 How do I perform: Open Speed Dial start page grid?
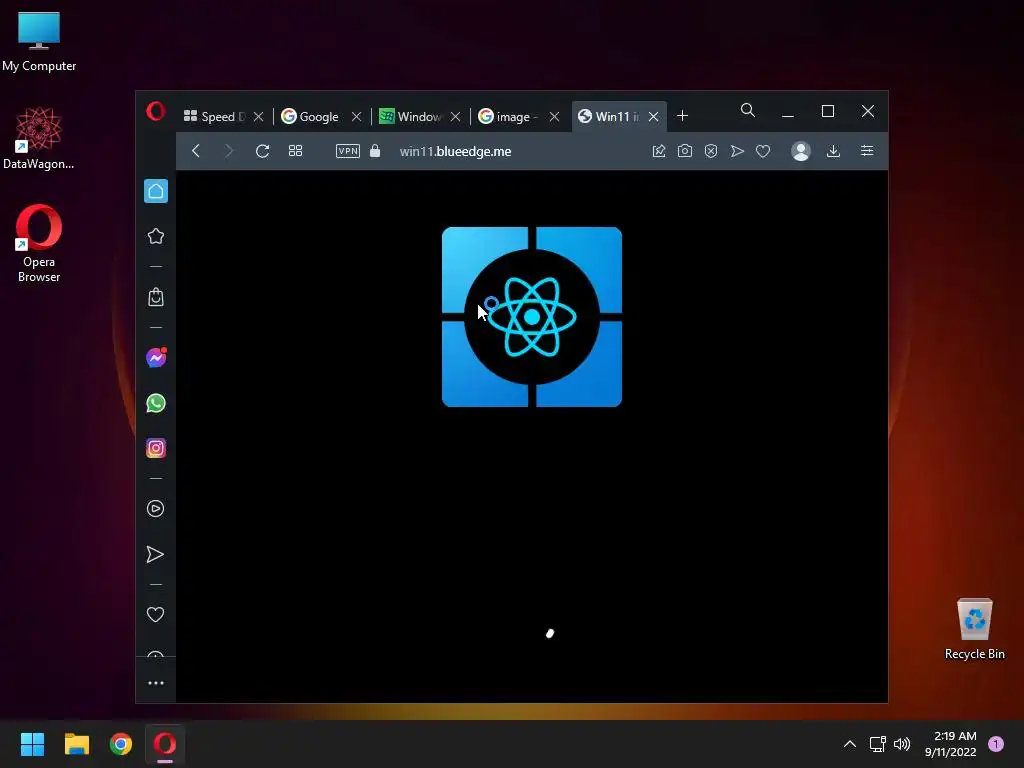tap(295, 151)
